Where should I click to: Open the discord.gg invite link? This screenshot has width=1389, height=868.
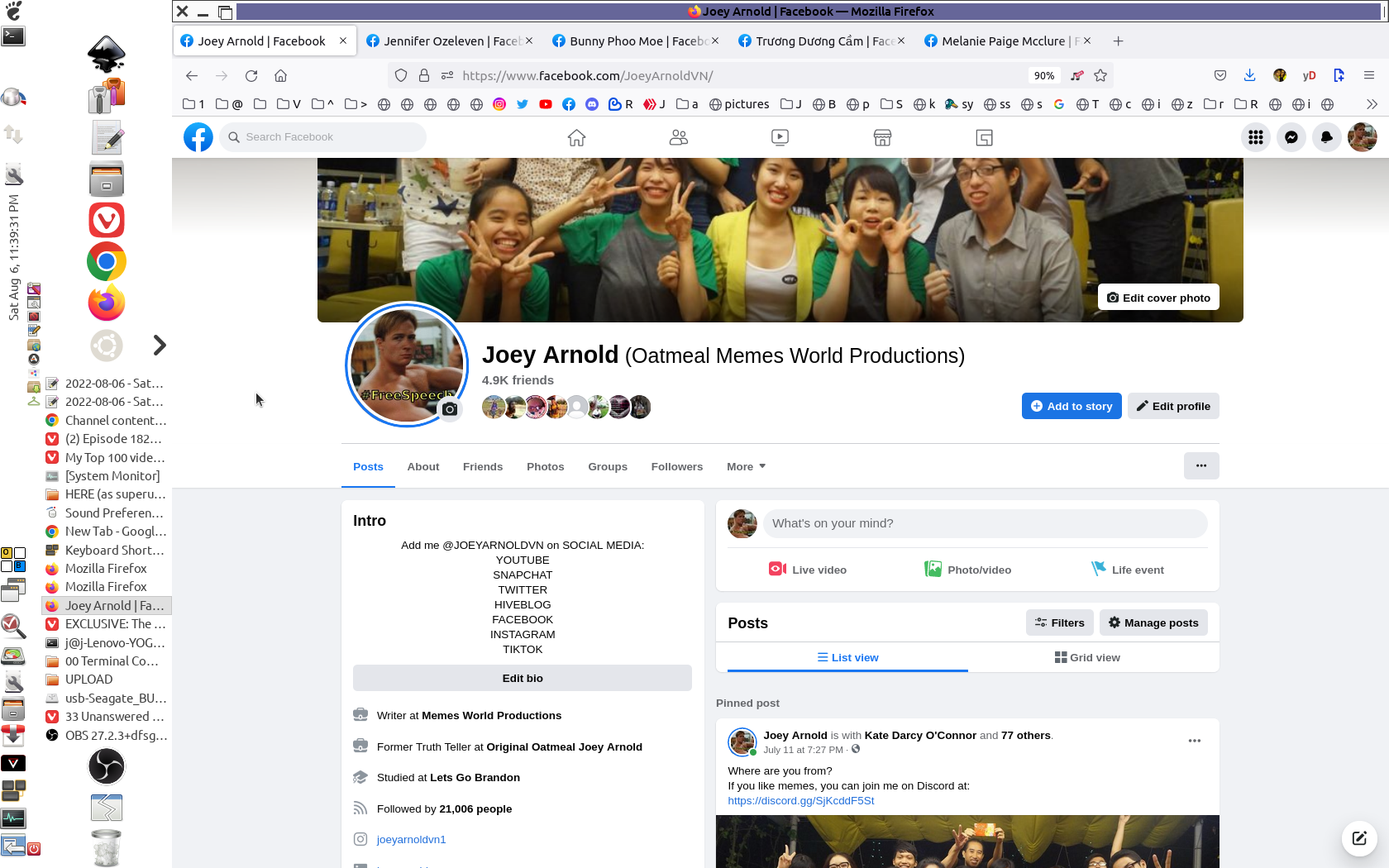801,801
